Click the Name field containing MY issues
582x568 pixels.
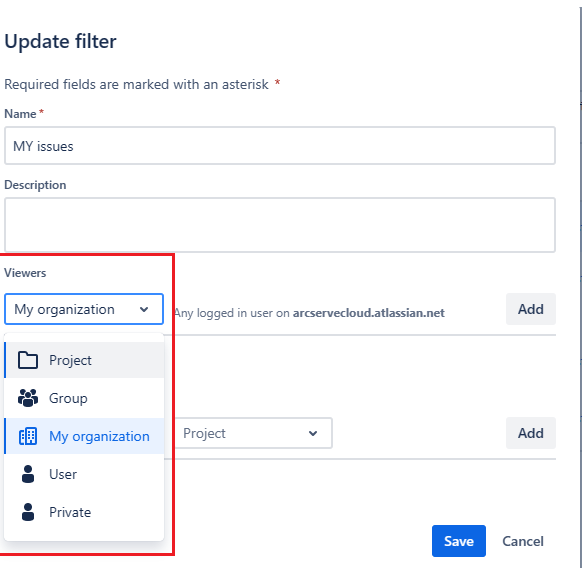coord(280,146)
